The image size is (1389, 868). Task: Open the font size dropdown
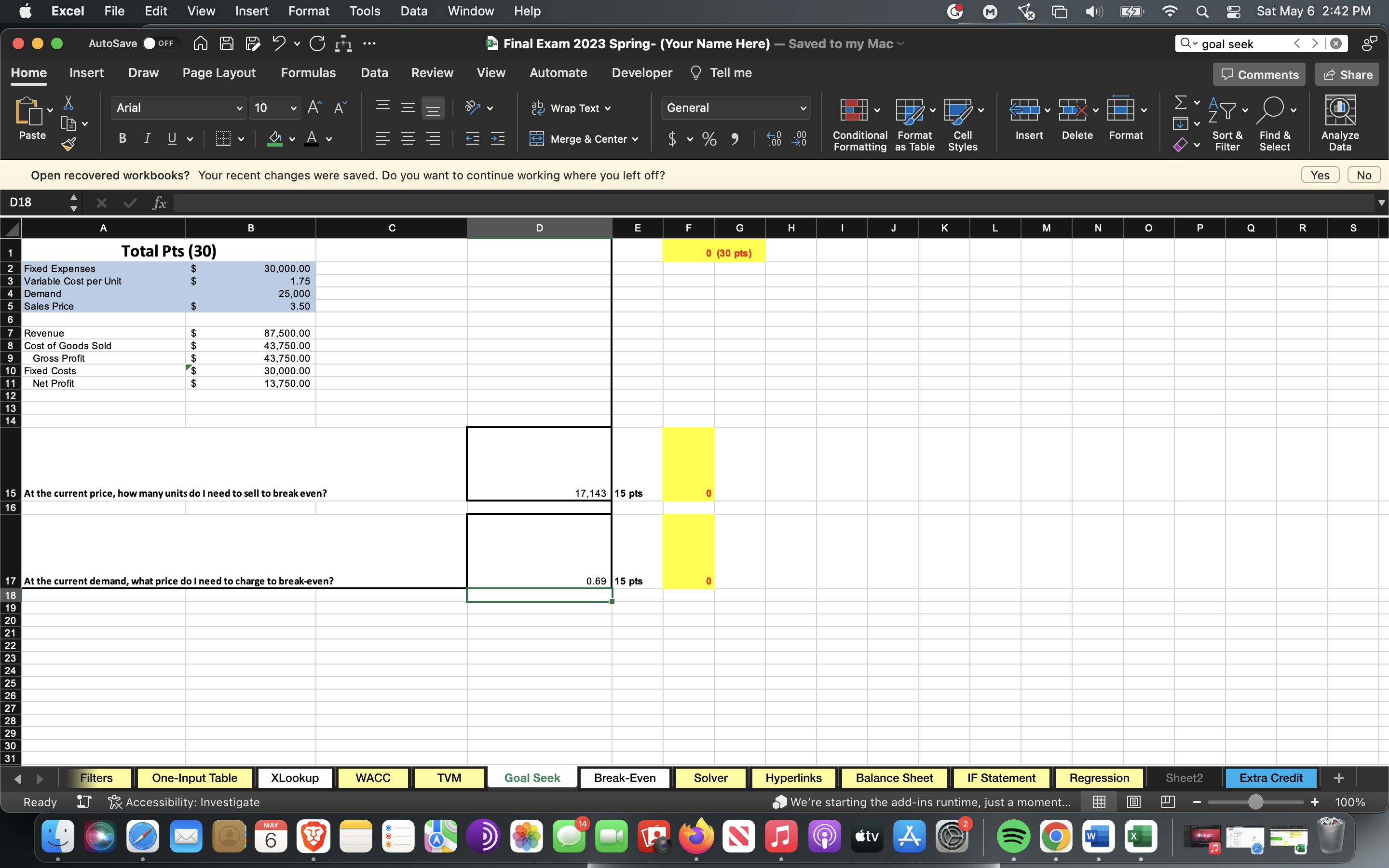[x=293, y=108]
